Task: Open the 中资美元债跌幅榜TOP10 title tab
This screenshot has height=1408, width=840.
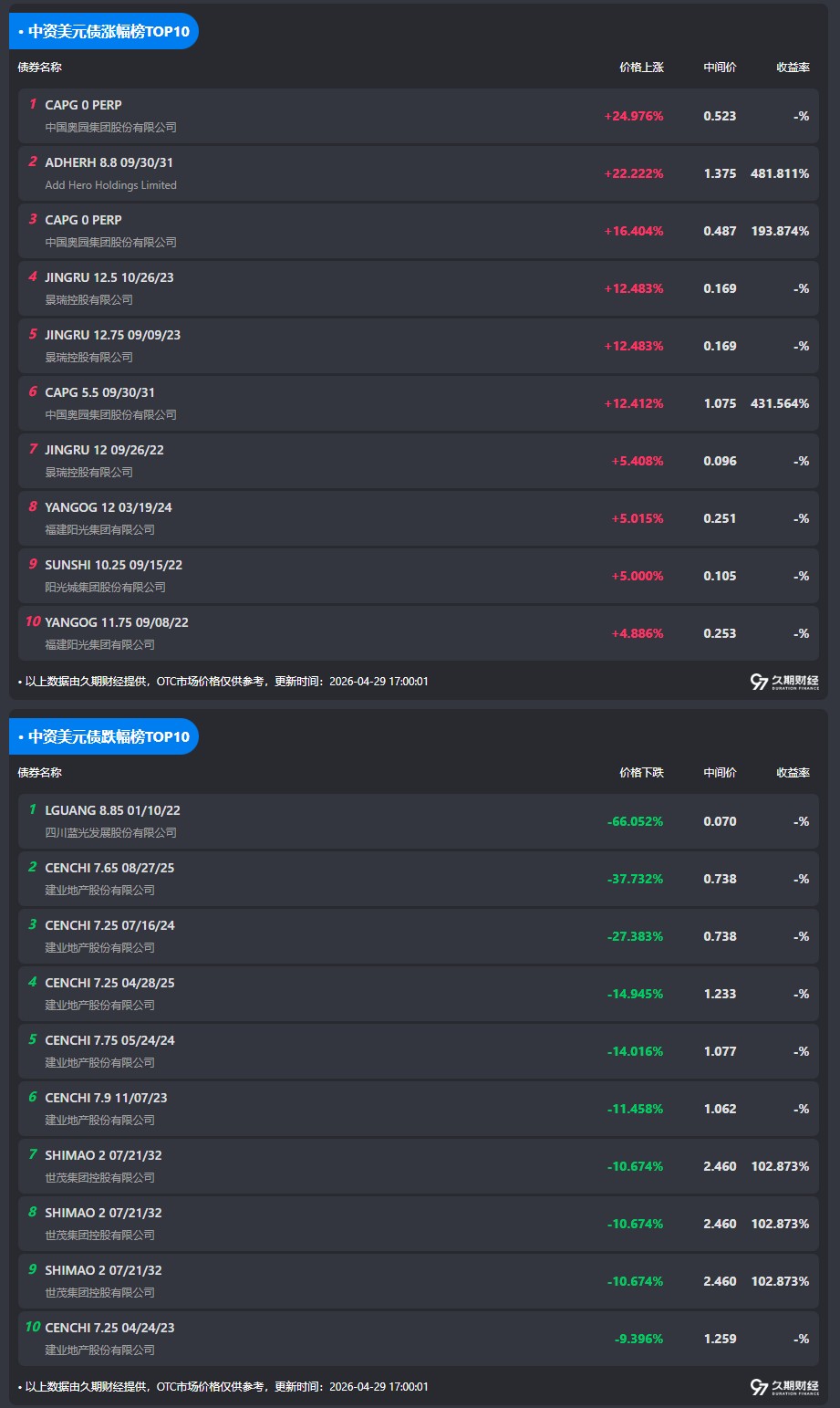Action: click(x=104, y=736)
